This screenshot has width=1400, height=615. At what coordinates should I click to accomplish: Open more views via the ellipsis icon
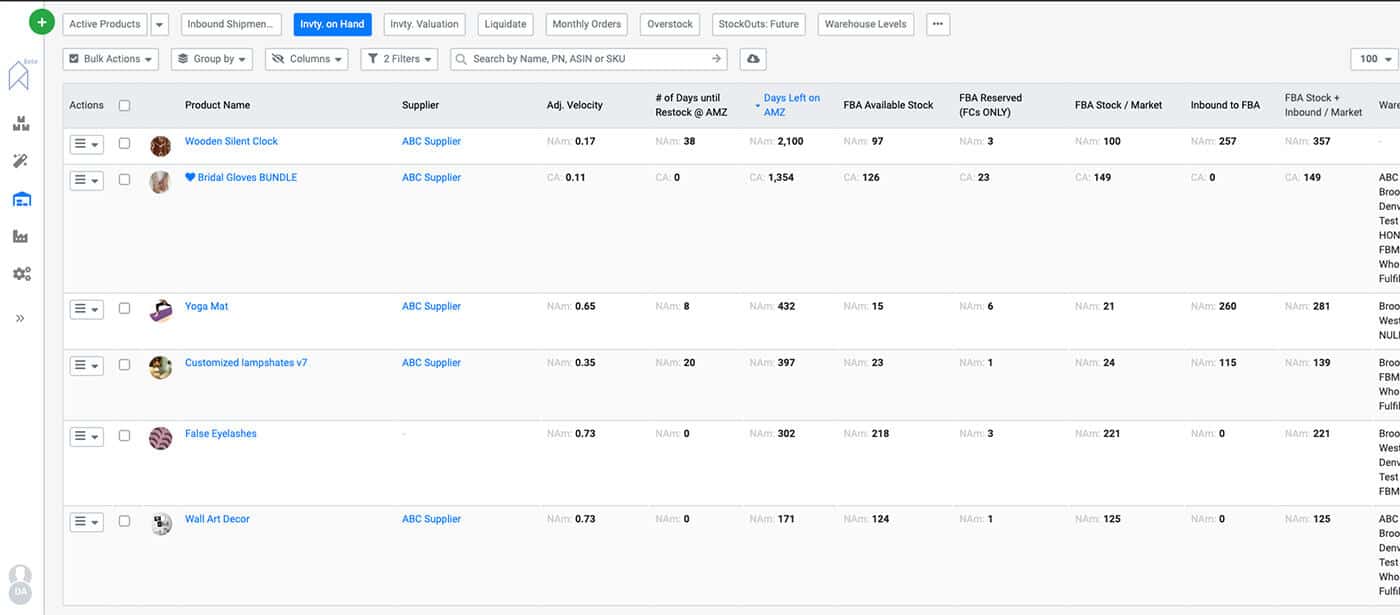coord(938,23)
